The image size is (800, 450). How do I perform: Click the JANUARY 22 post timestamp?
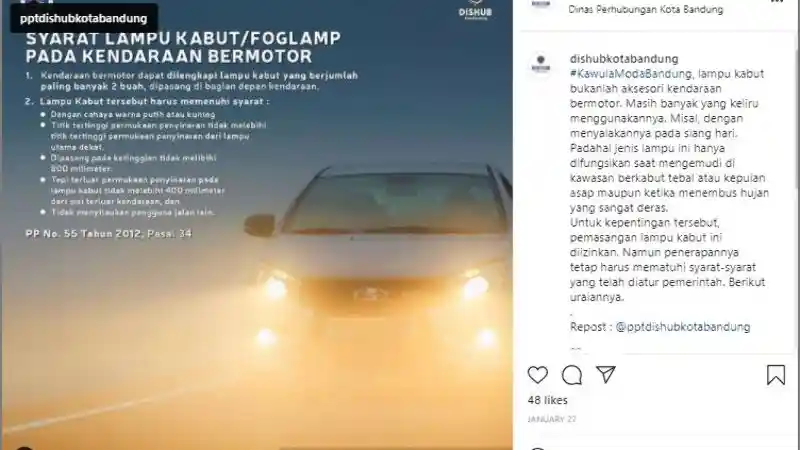click(552, 419)
